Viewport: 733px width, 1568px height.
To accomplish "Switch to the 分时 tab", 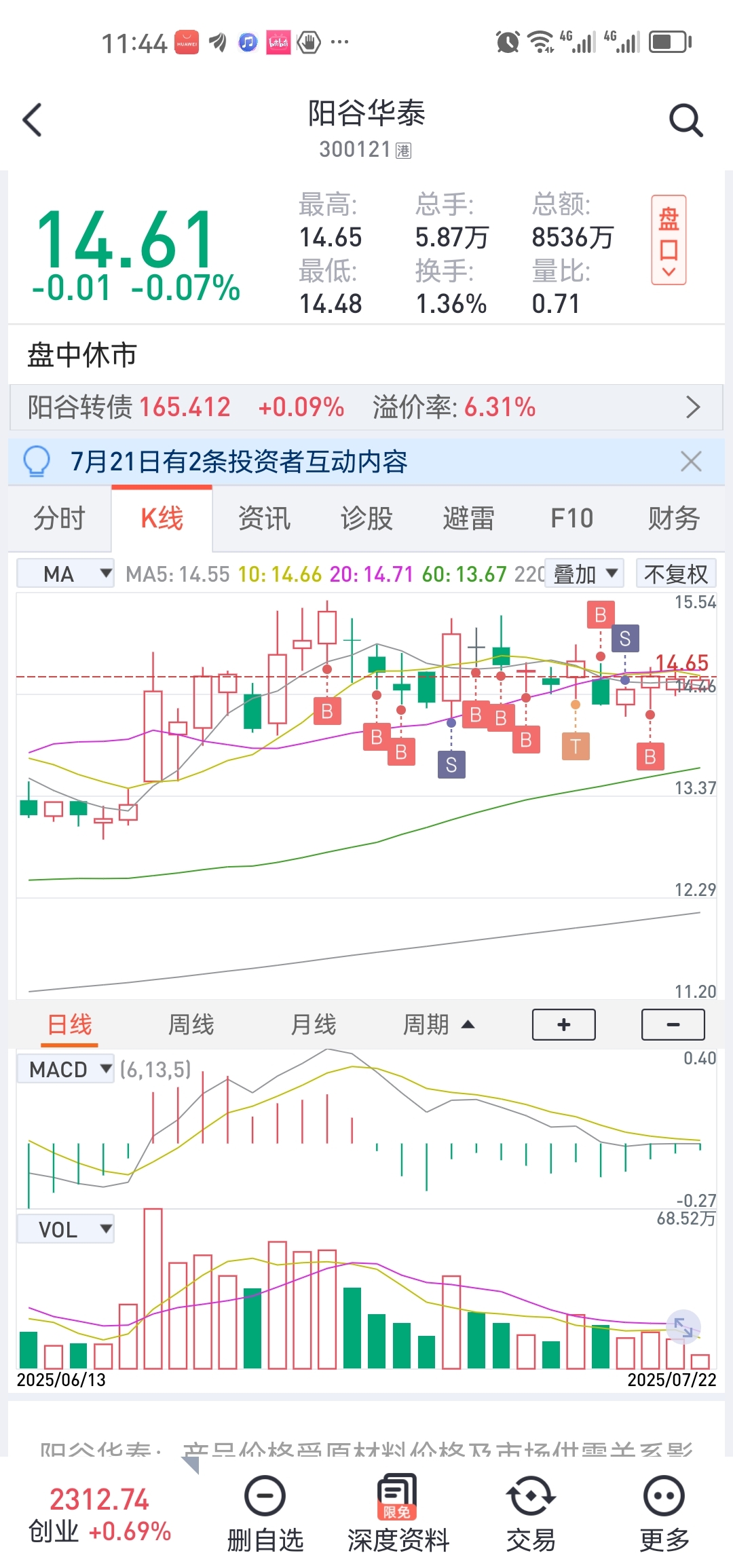I will (x=60, y=519).
